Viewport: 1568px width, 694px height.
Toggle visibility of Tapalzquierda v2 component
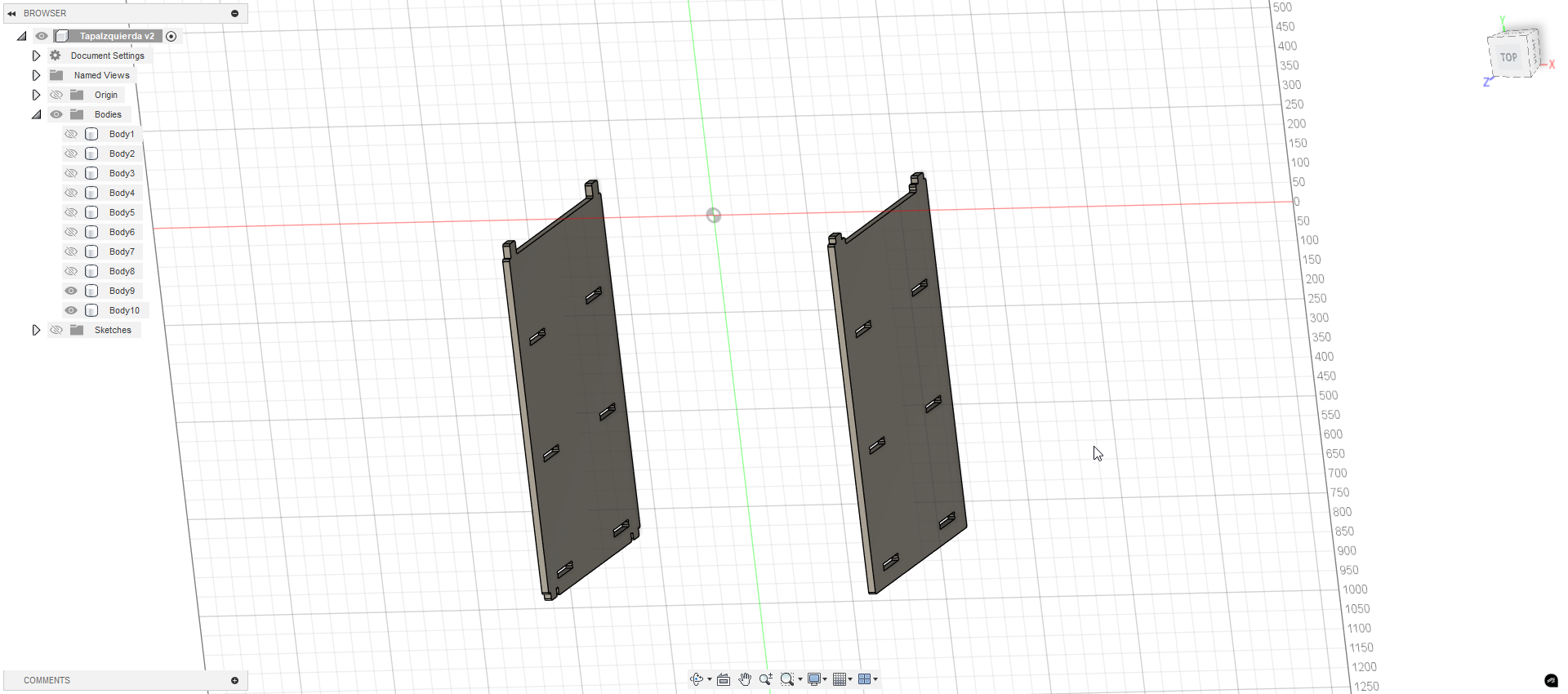[42, 36]
